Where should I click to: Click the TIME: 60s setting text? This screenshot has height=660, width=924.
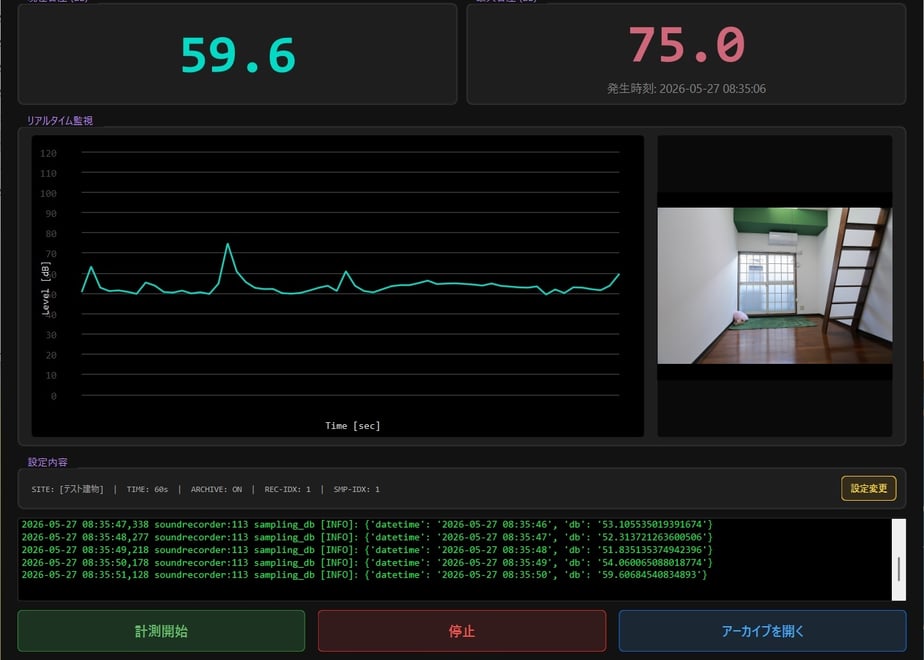(x=147, y=489)
